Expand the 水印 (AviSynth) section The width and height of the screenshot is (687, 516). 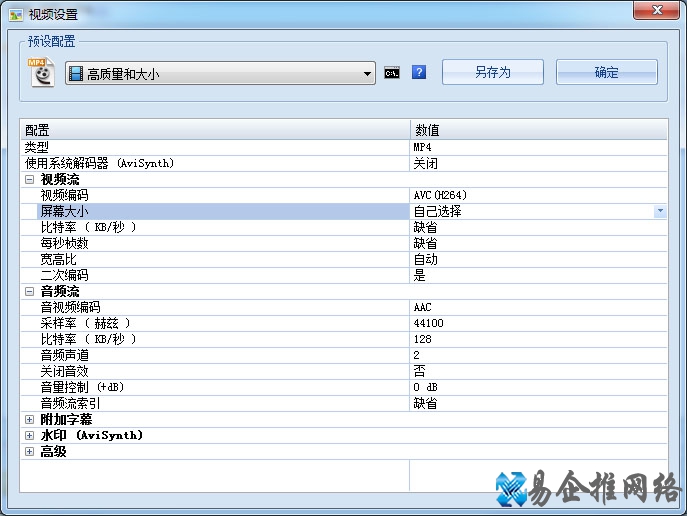pos(29,435)
